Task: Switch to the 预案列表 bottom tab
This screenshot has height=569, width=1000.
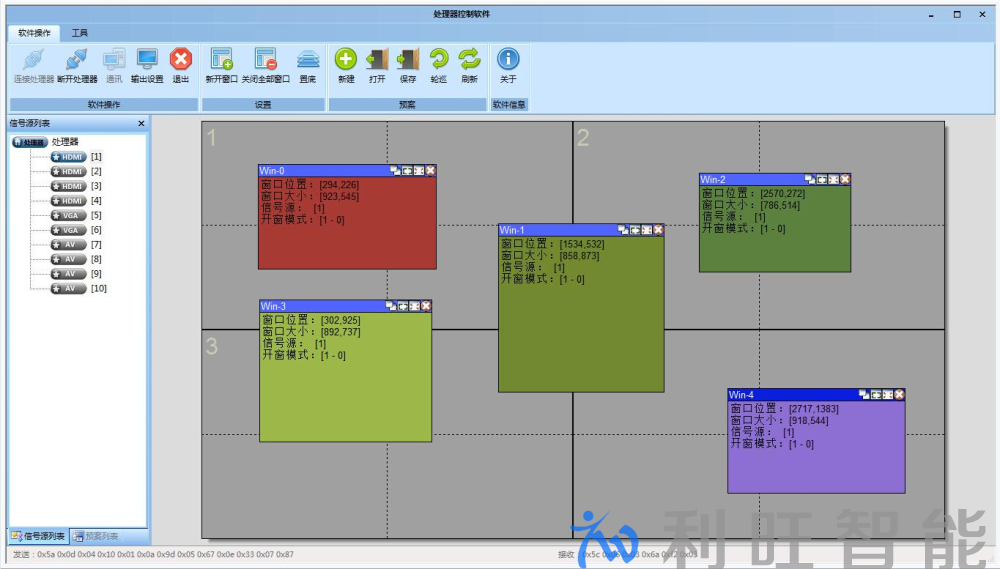Action: (103, 536)
